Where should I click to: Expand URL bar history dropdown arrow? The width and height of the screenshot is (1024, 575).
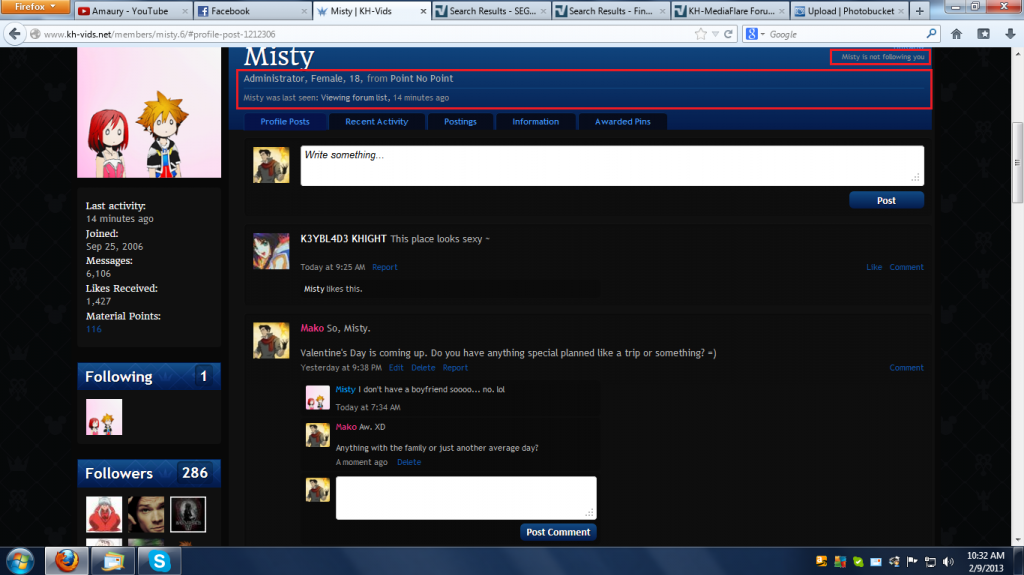(x=715, y=34)
